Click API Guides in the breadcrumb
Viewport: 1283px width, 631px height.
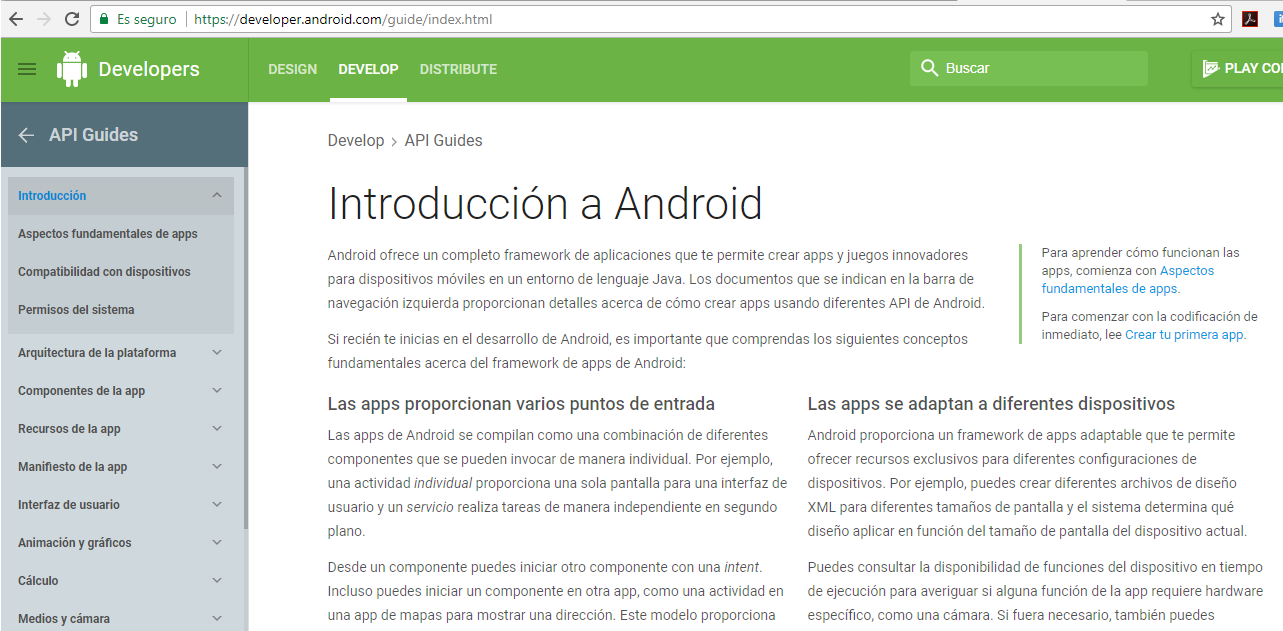[x=443, y=140]
